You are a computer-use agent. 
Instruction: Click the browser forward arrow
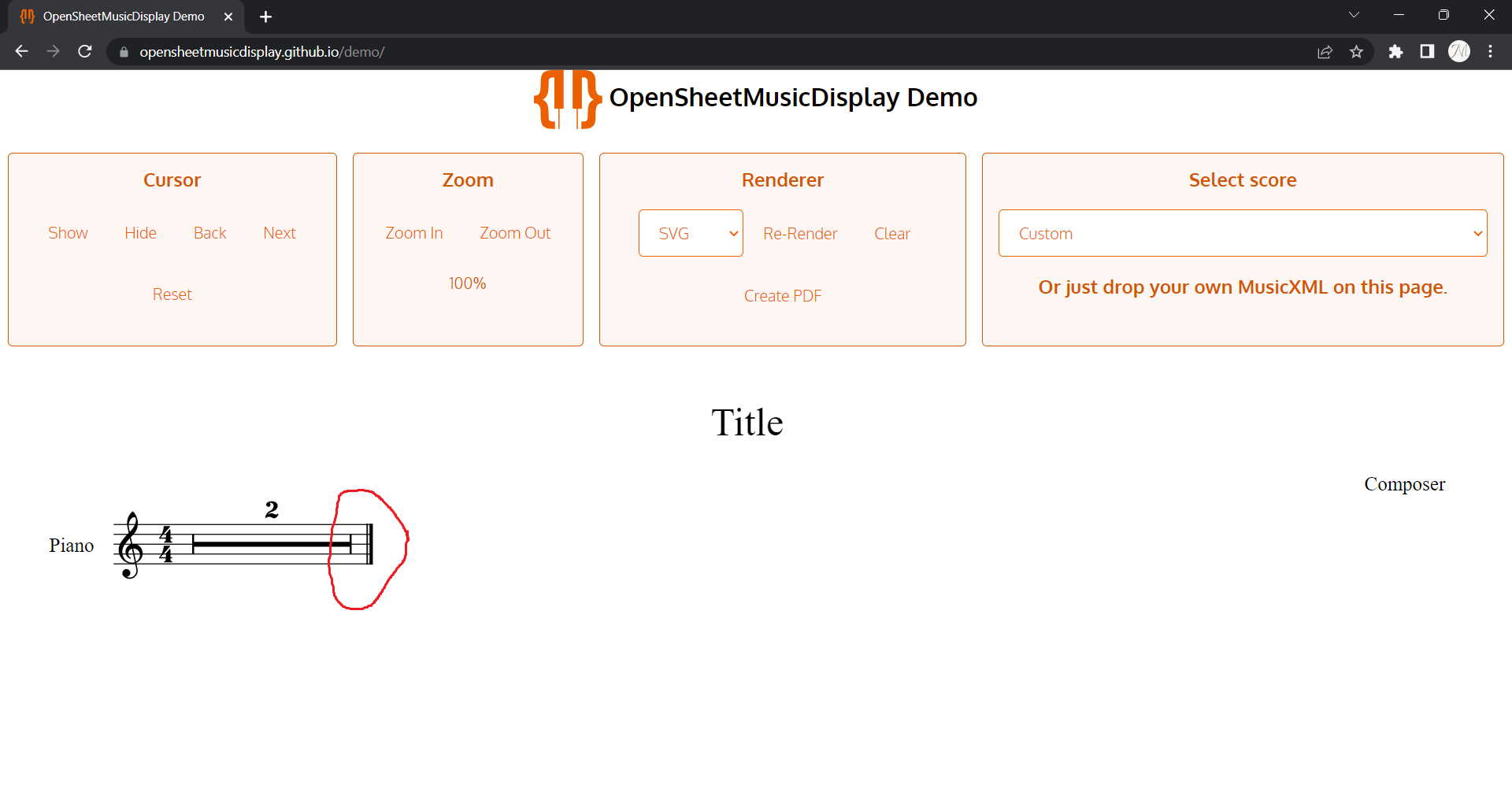(x=53, y=51)
